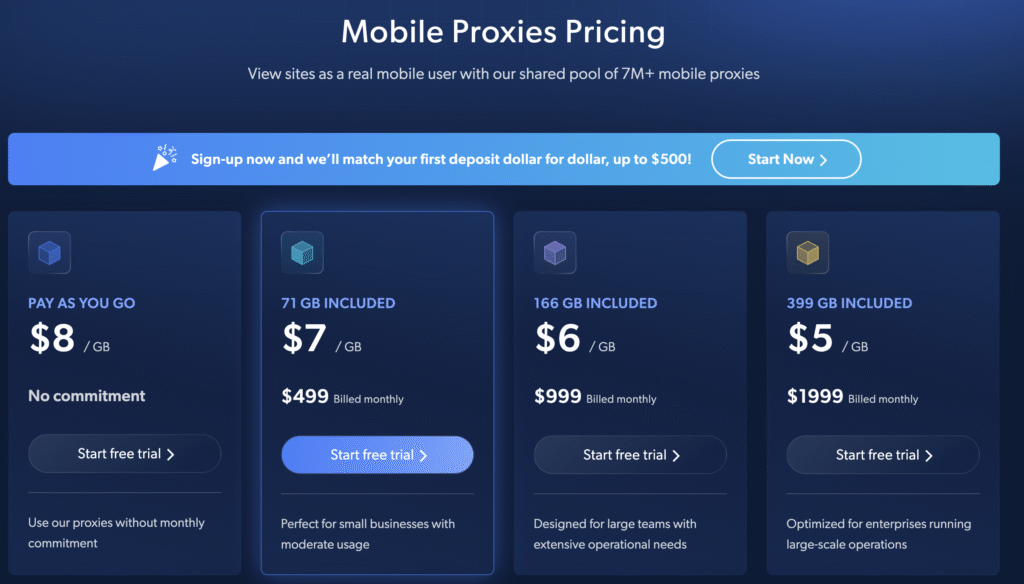This screenshot has height=584, width=1024.
Task: Start free trial for 71 GB plan
Action: 377,455
